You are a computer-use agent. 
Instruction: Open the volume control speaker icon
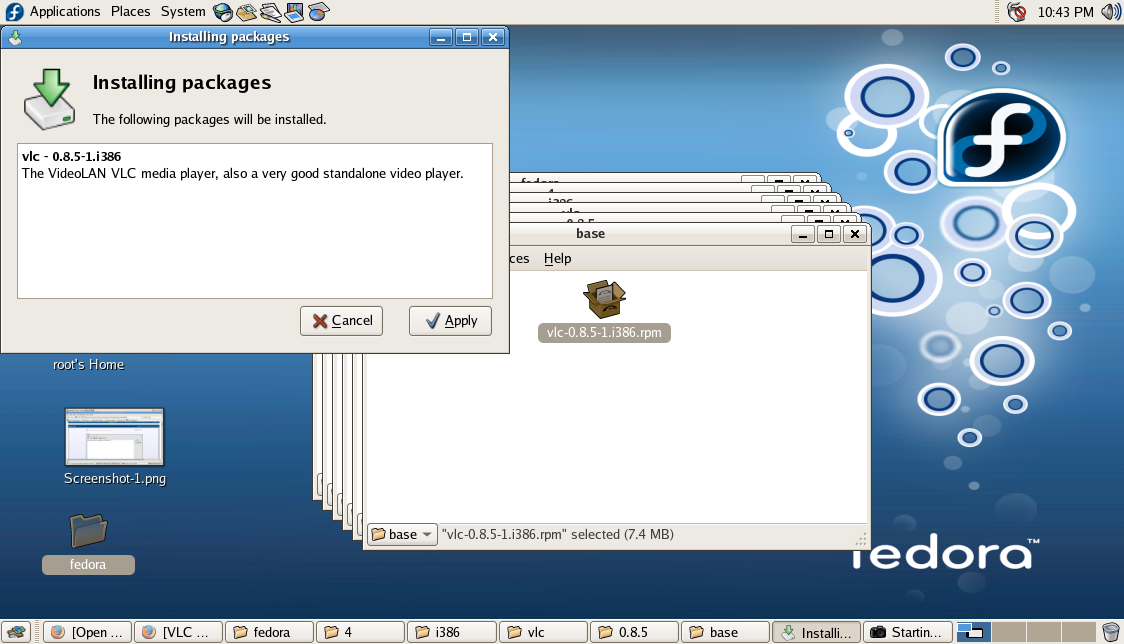coord(1110,11)
